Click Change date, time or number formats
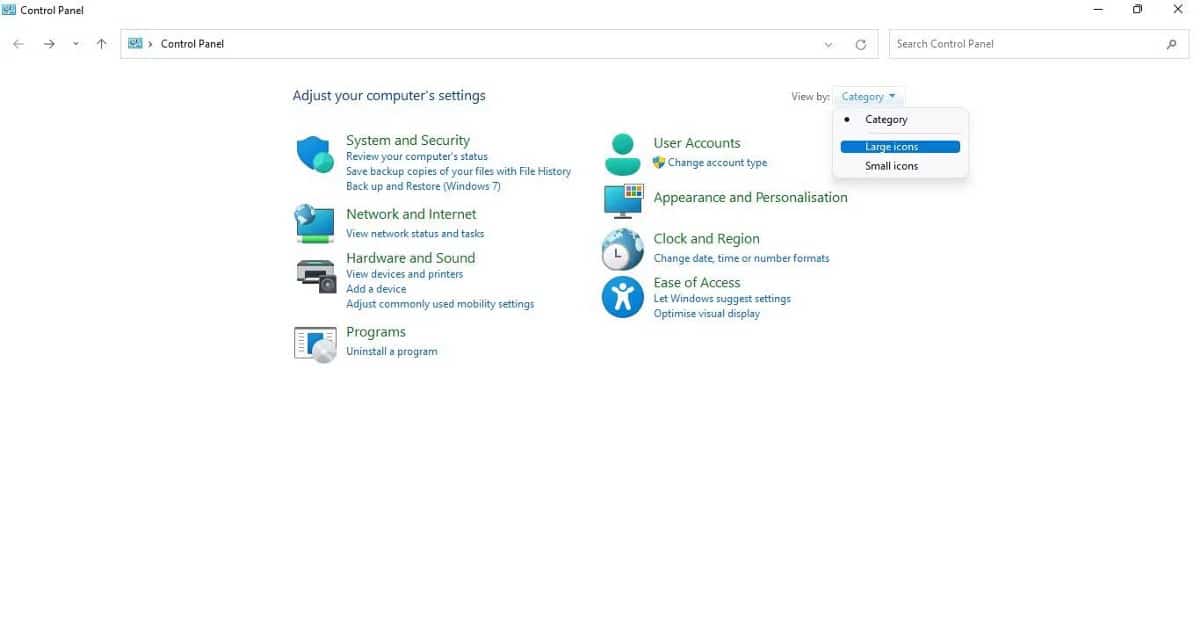1200x621 pixels. (x=741, y=258)
